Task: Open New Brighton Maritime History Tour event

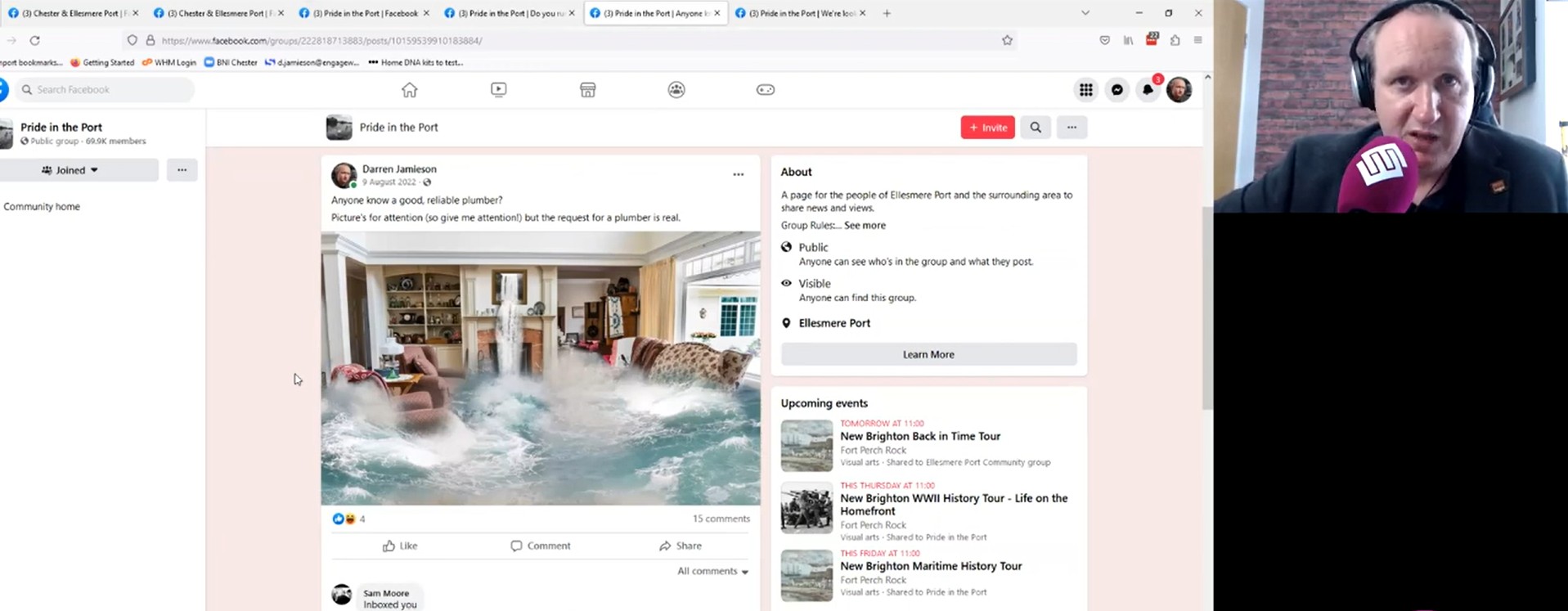Action: tap(931, 566)
